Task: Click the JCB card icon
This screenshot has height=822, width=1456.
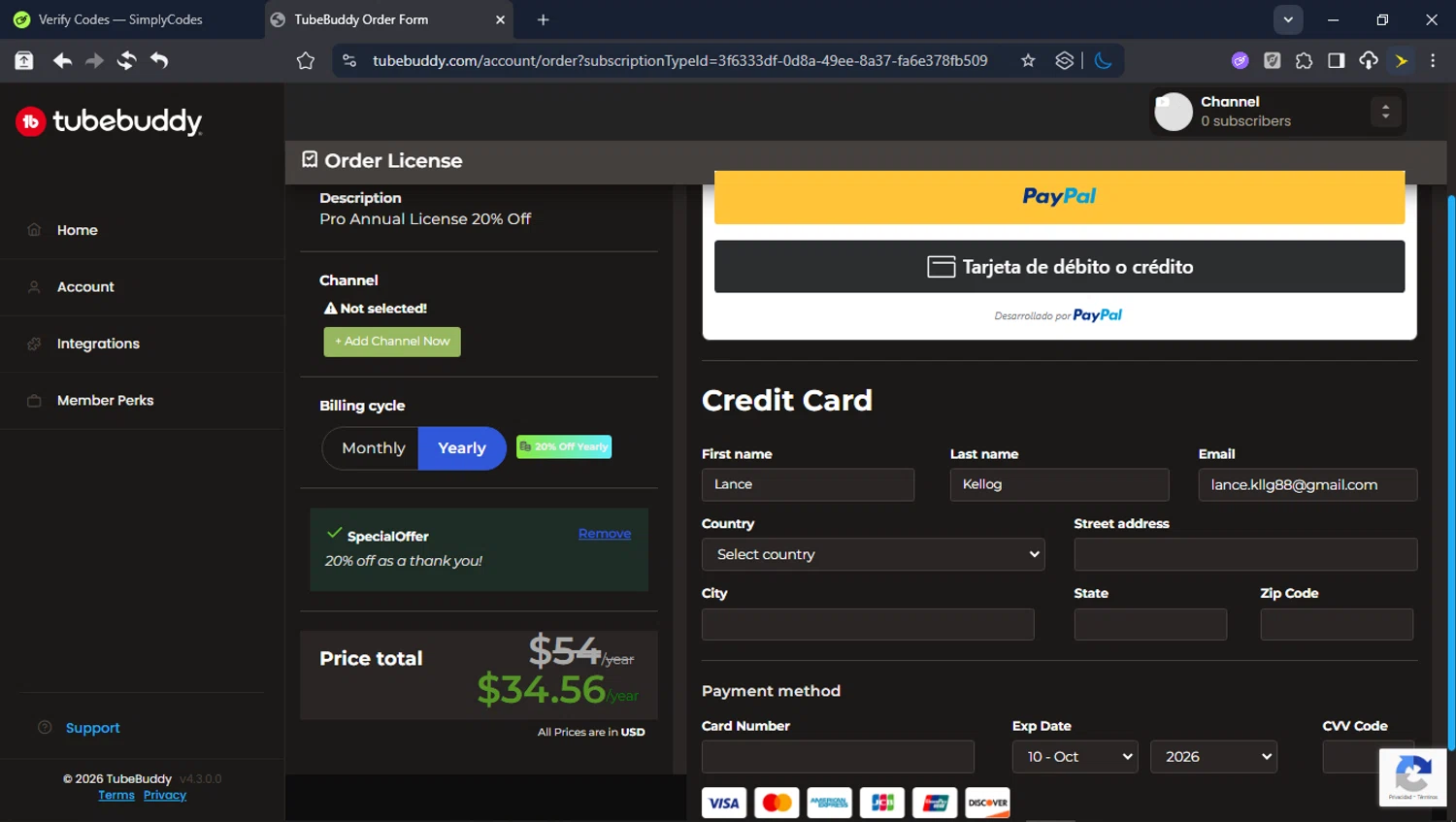Action: coord(882,803)
